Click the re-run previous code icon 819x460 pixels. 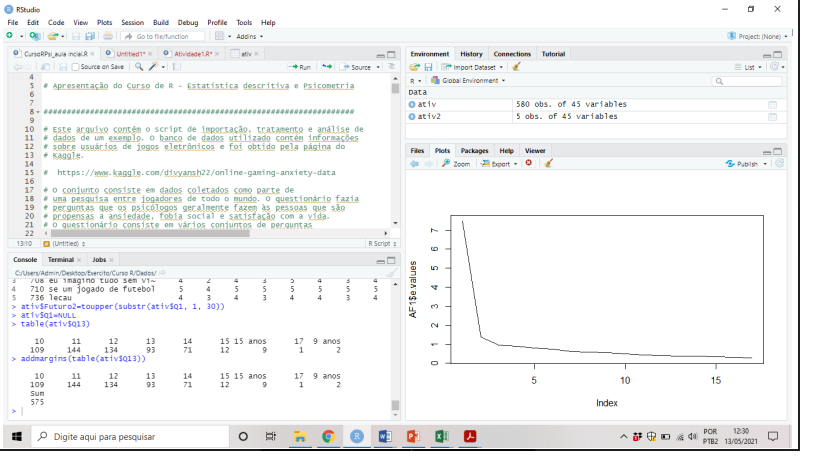[327, 67]
